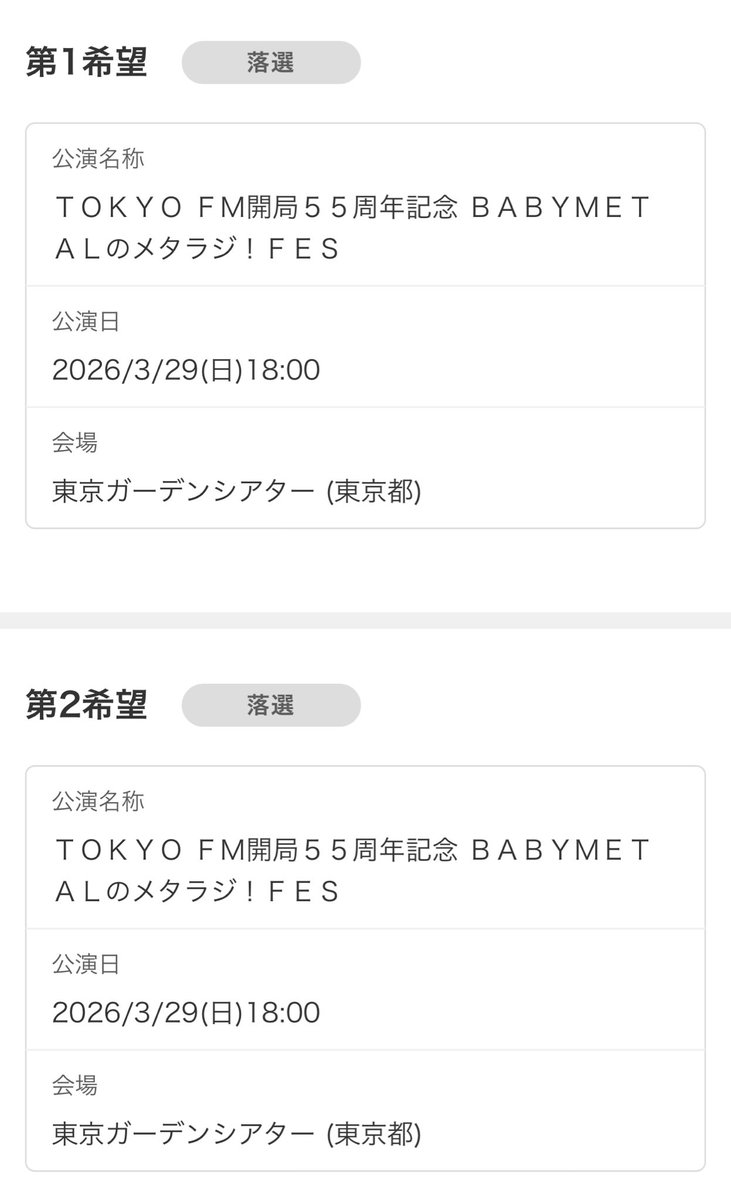Click 18:00 time in the second-choice date row
Image resolution: width=731 pixels, height=1200 pixels.
click(x=283, y=1014)
